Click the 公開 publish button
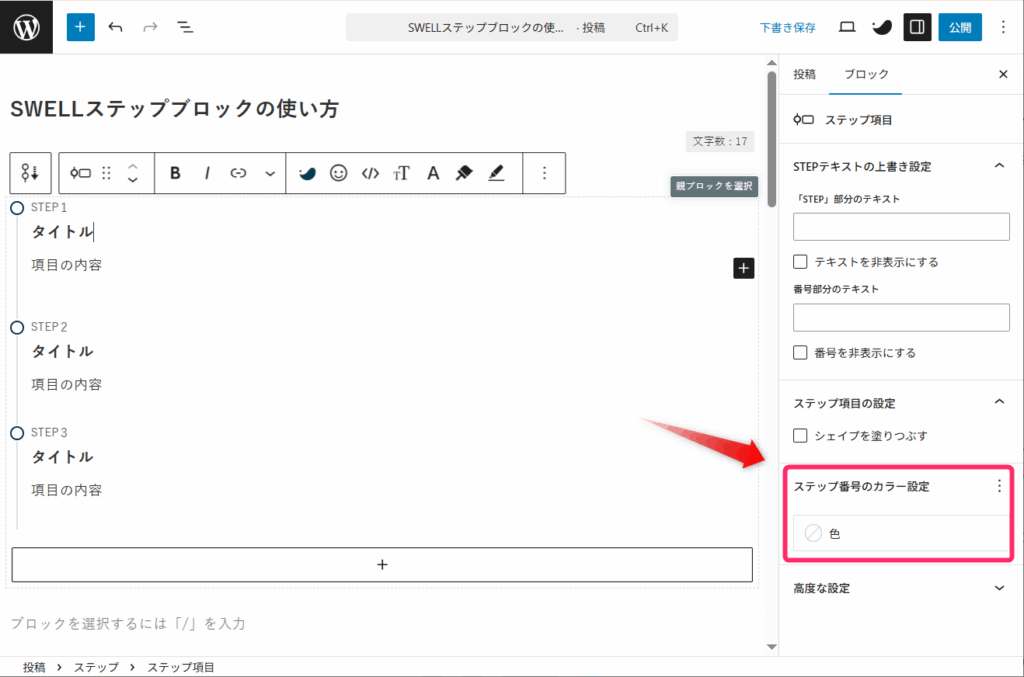This screenshot has height=677, width=1024. tap(959, 27)
